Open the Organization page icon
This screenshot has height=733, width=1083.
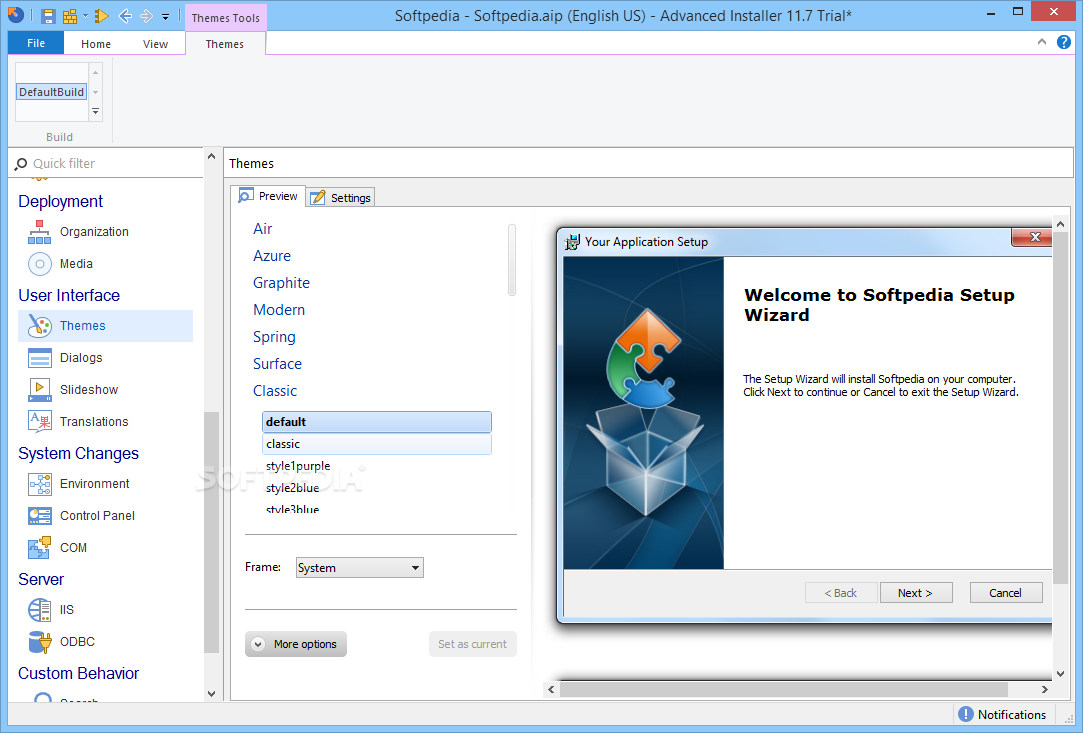pyautogui.click(x=39, y=231)
